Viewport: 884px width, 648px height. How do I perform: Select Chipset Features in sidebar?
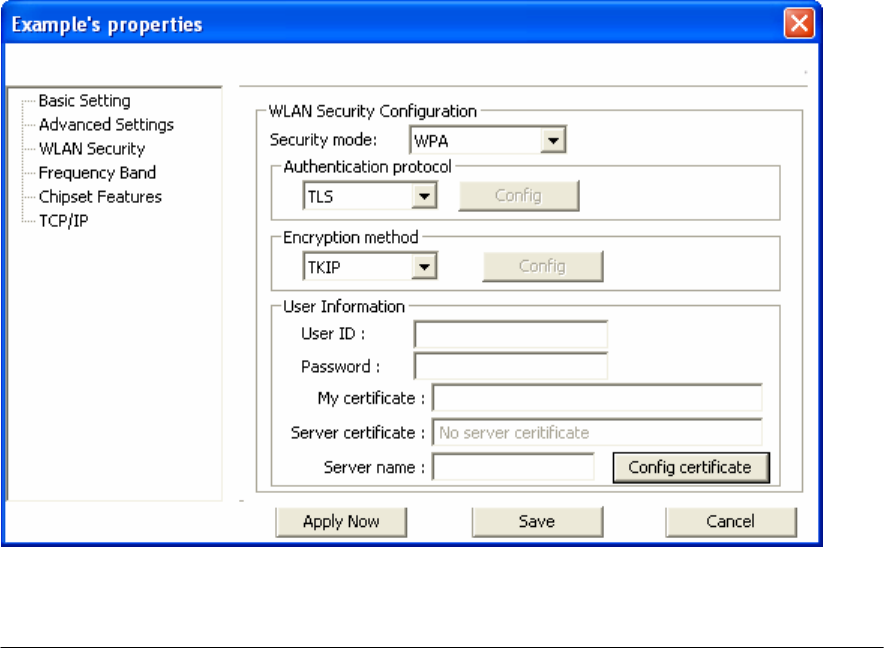click(x=100, y=197)
